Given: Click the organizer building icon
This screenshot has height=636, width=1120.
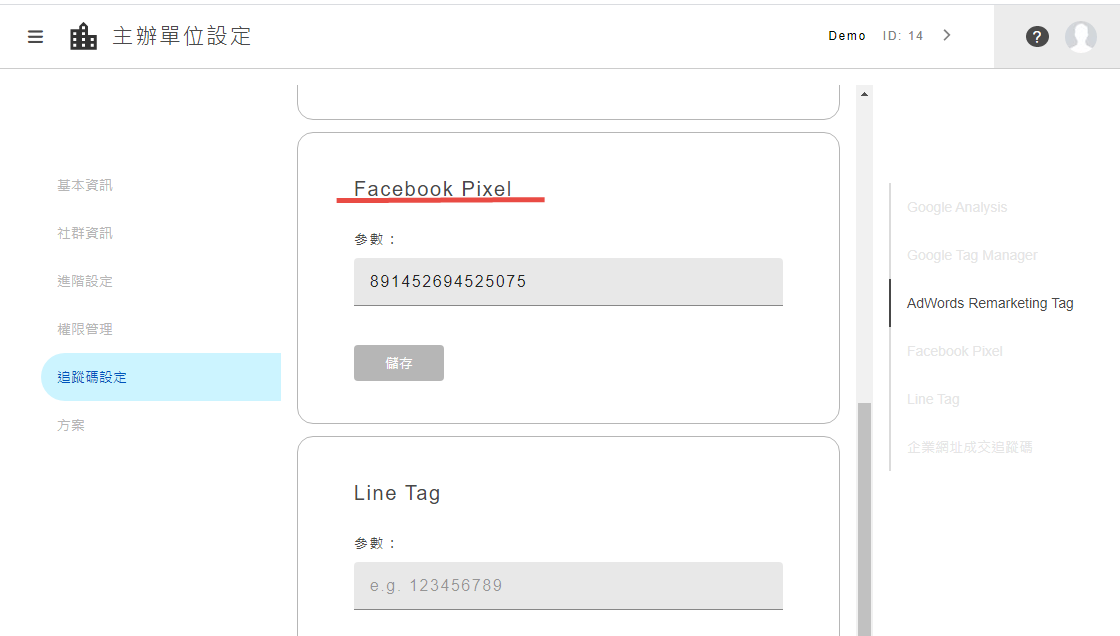Looking at the screenshot, I should pyautogui.click(x=84, y=37).
